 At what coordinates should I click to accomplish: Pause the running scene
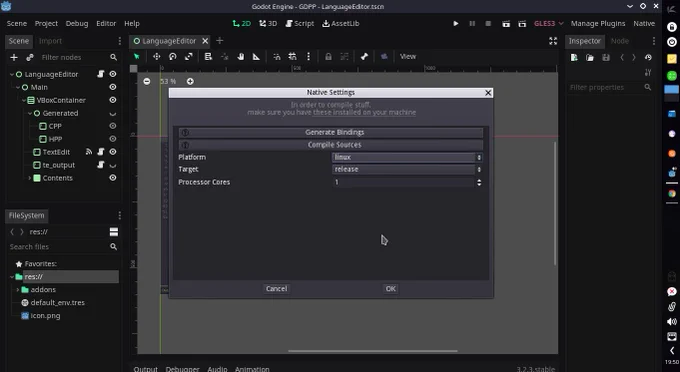tap(472, 23)
